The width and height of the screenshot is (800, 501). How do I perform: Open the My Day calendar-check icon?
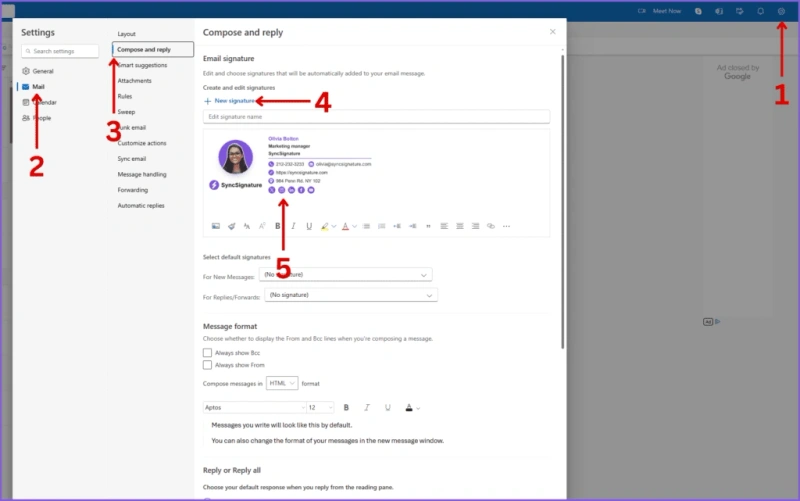point(739,11)
